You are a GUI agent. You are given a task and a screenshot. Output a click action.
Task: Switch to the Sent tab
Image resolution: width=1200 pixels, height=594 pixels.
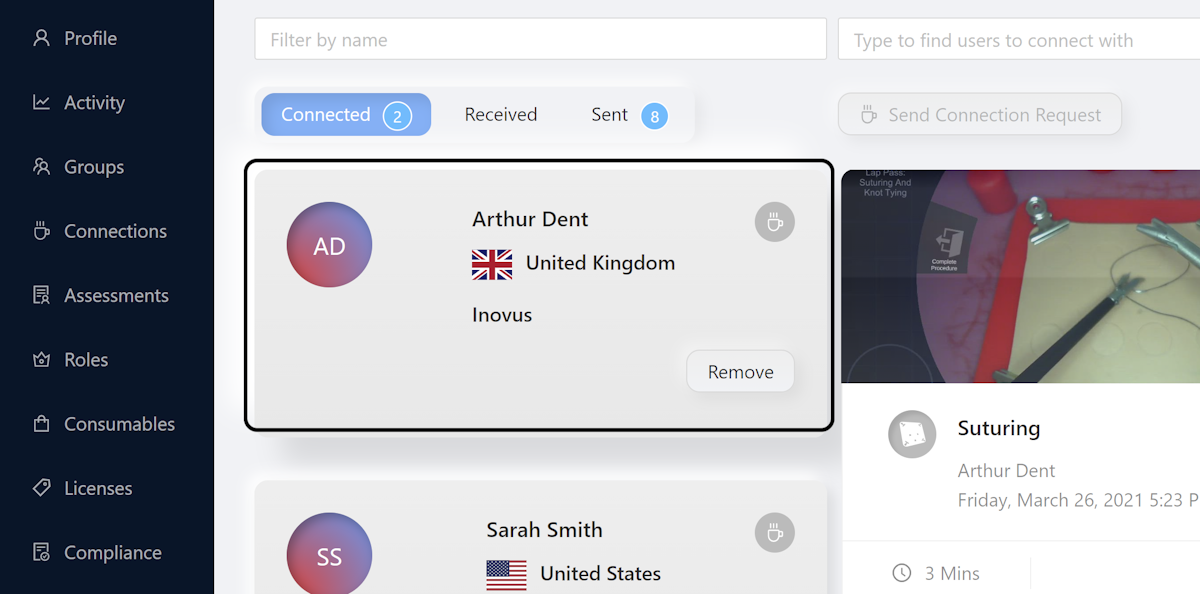tap(629, 115)
